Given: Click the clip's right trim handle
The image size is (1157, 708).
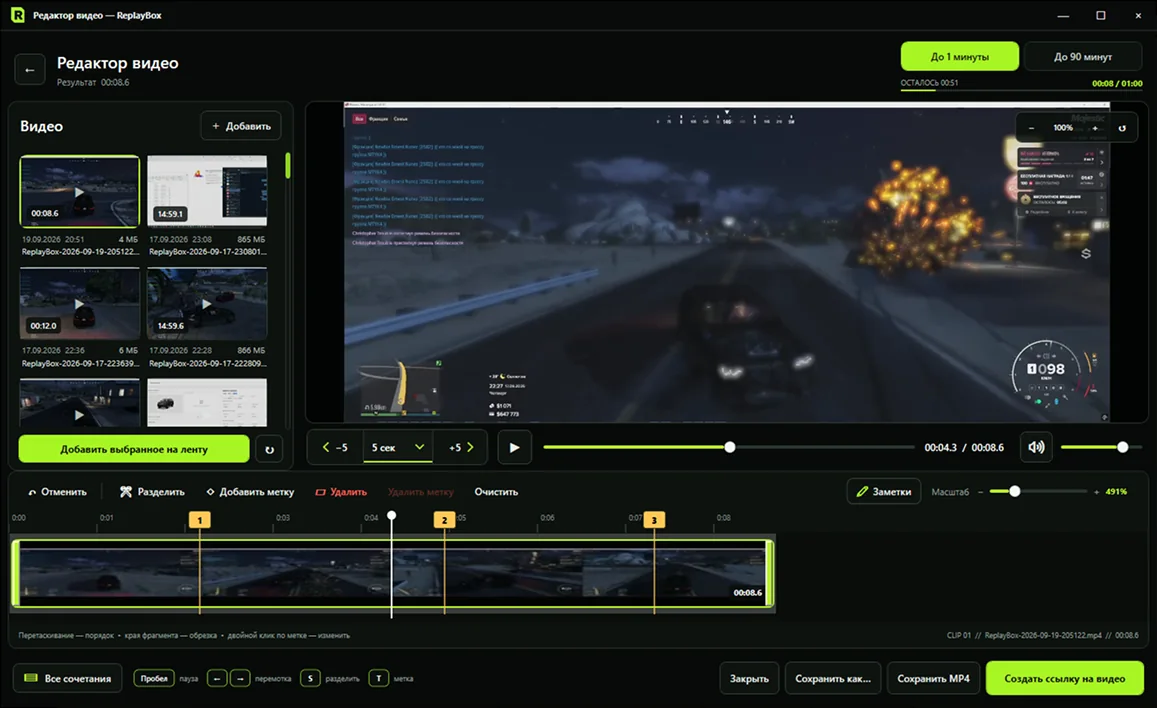Looking at the screenshot, I should click(x=770, y=574).
